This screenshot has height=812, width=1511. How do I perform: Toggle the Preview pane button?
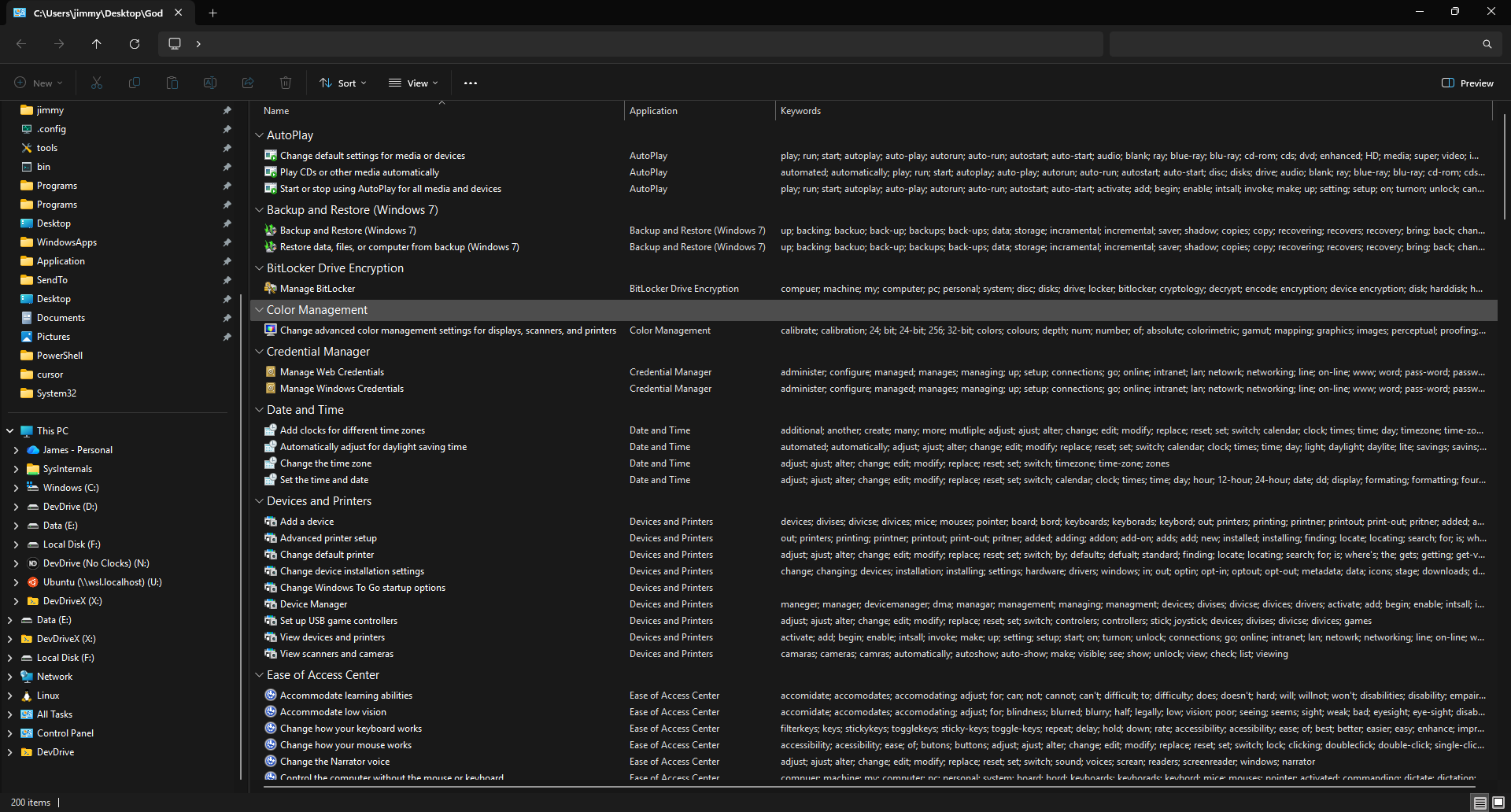pos(1467,83)
